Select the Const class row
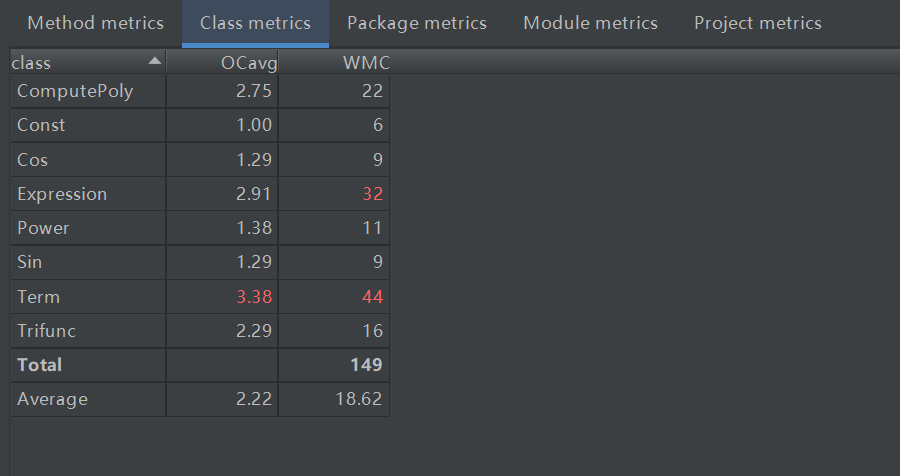900x476 pixels. [x=41, y=125]
